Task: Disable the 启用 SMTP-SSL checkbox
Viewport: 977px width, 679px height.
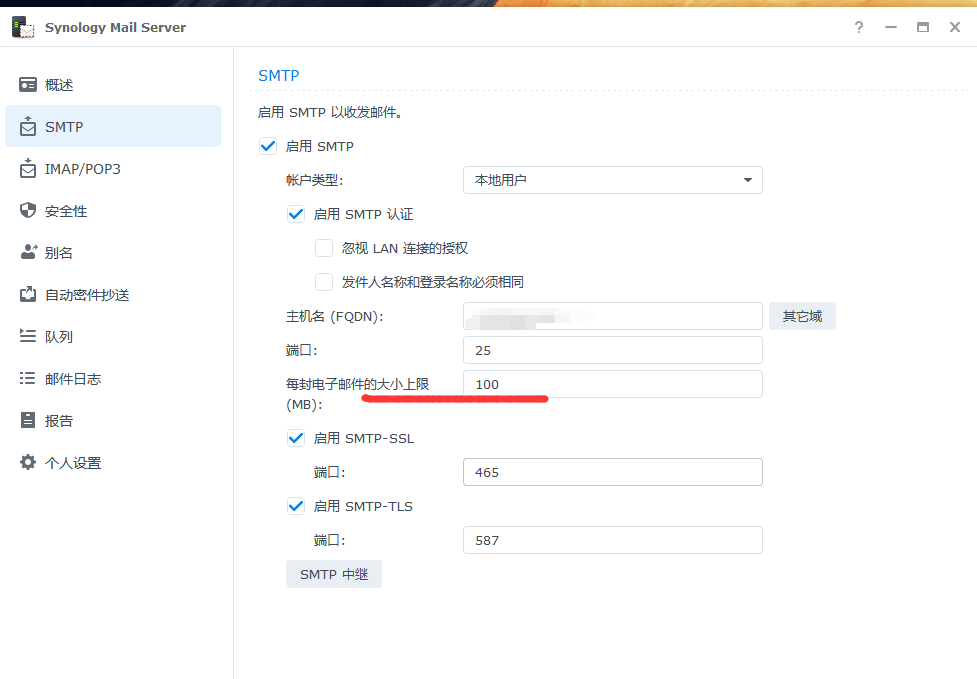Action: [296, 438]
